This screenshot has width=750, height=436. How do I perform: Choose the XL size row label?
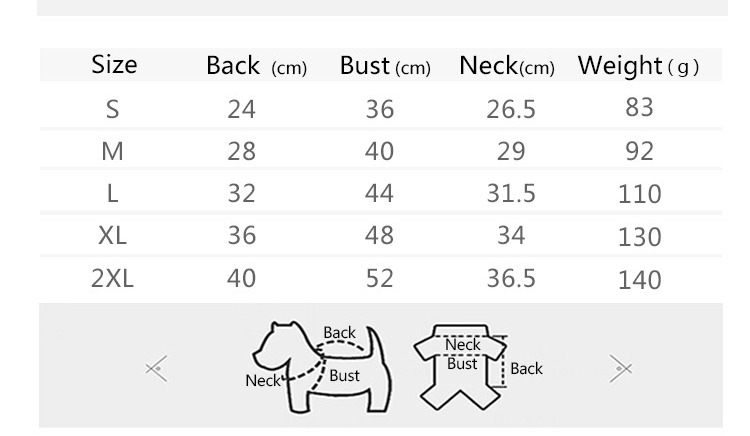click(113, 235)
